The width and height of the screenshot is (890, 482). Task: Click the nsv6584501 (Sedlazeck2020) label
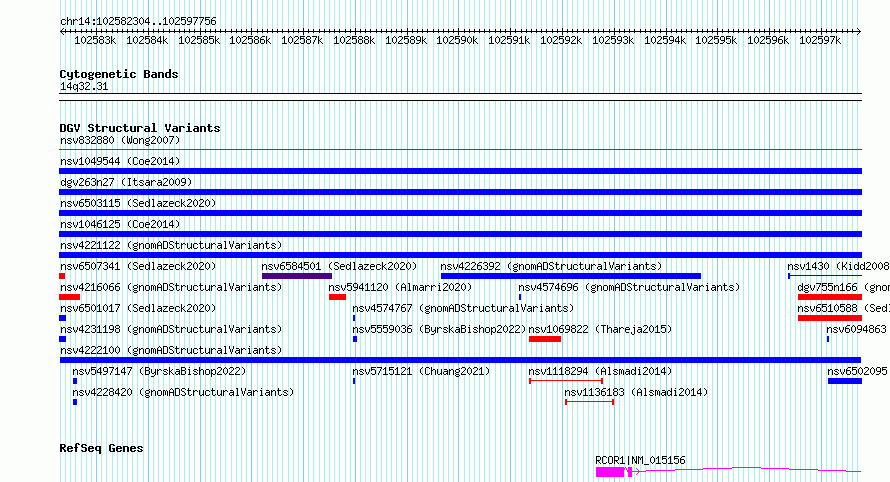pyautogui.click(x=339, y=266)
